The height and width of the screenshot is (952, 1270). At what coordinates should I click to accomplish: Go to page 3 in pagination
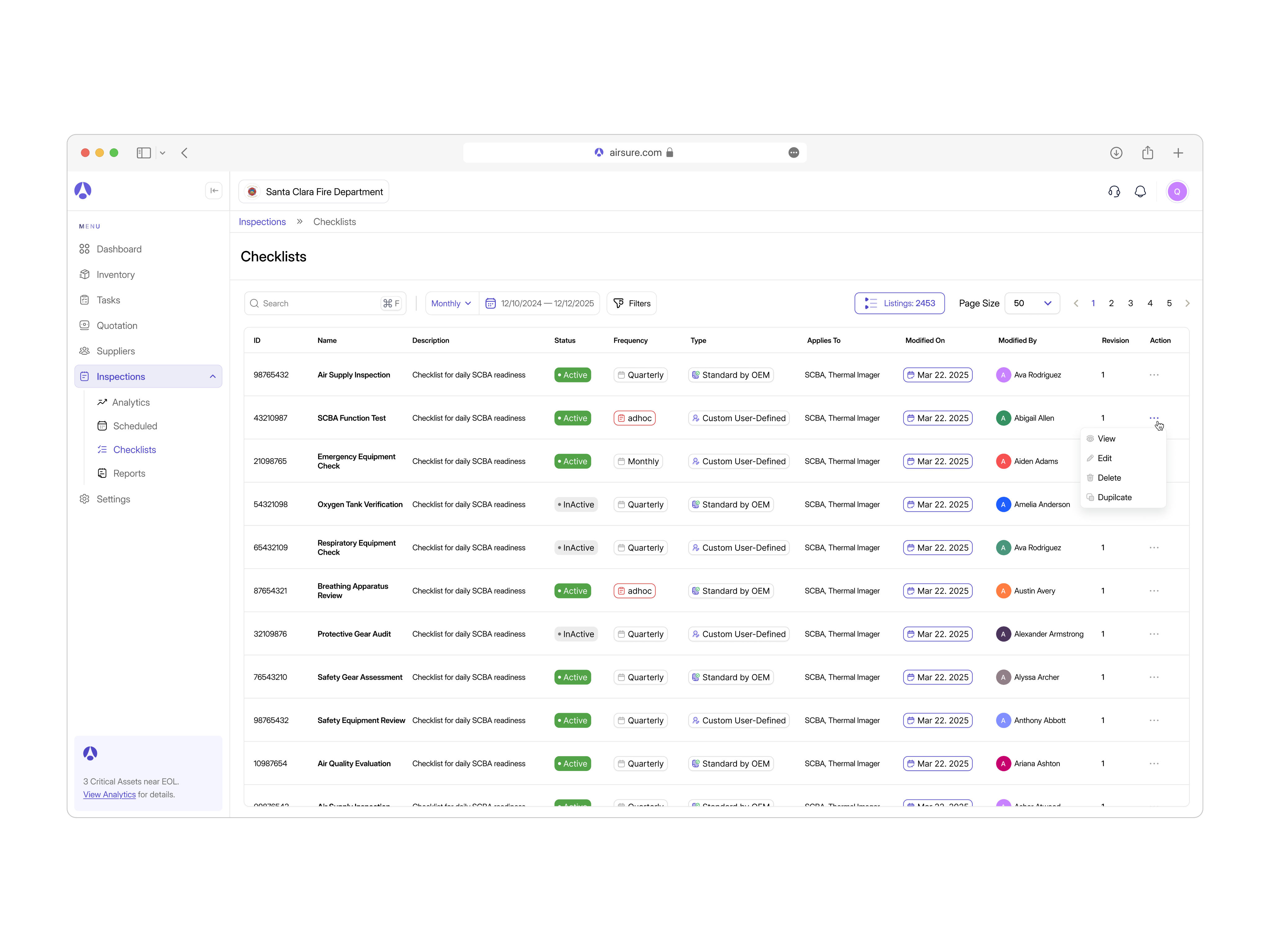(1130, 303)
